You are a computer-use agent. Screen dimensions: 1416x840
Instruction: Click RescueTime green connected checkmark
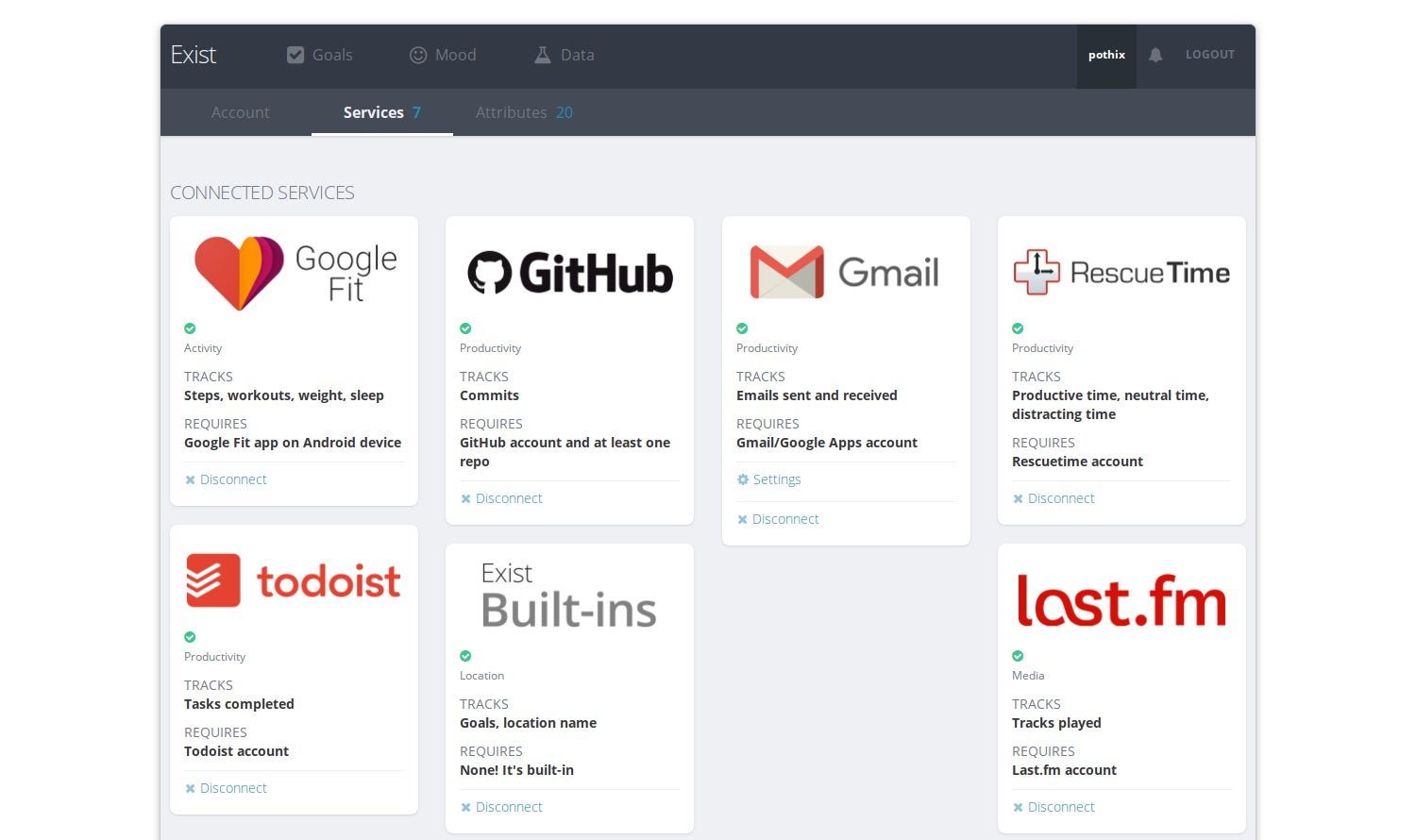point(1018,328)
